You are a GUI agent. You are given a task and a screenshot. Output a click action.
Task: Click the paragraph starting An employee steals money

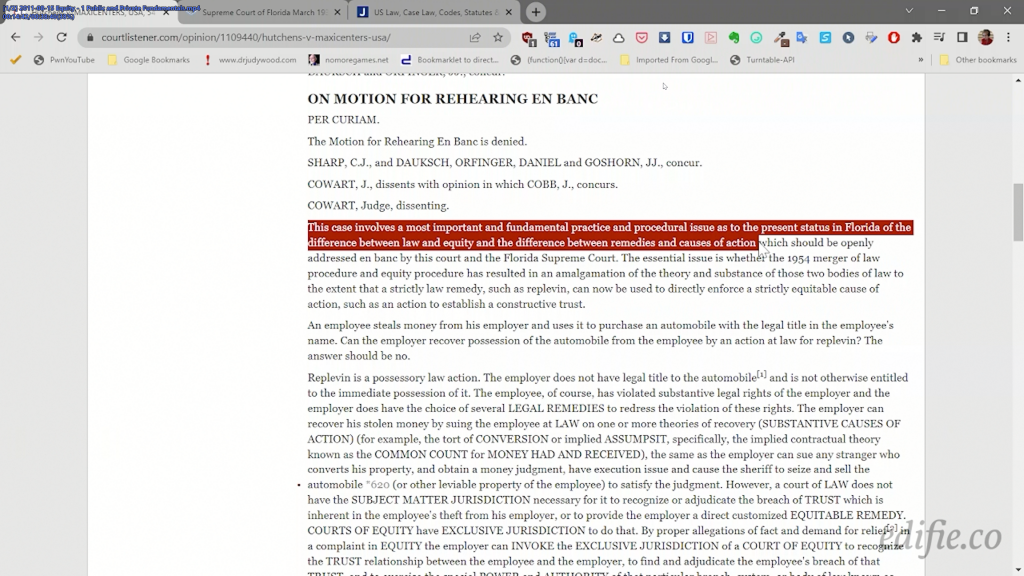point(601,340)
